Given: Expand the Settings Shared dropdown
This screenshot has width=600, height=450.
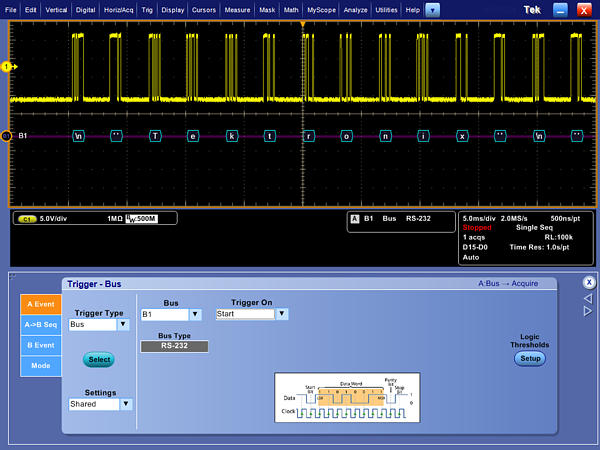Looking at the screenshot, I should coord(125,405).
